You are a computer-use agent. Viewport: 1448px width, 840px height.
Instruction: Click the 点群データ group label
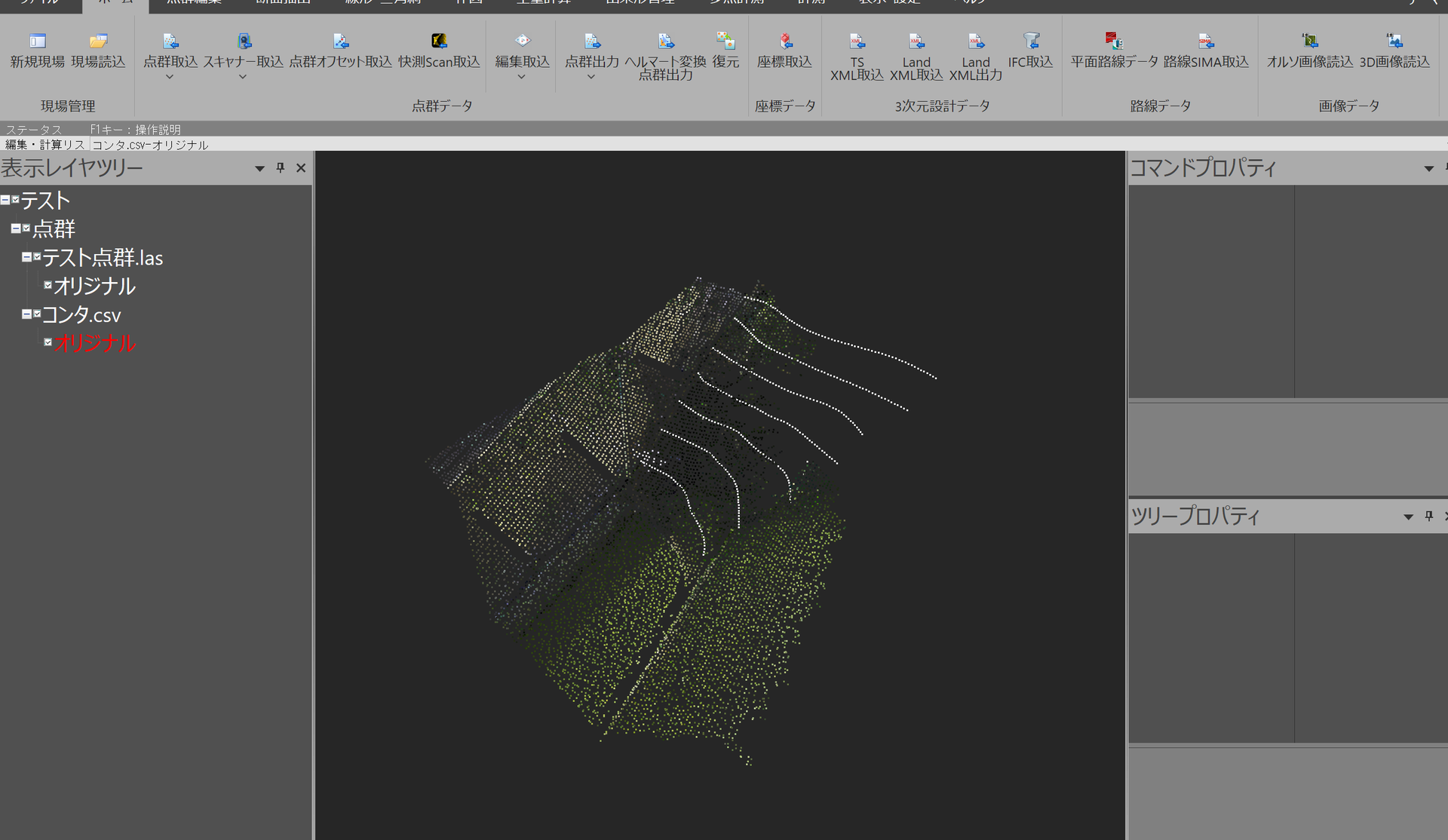click(442, 106)
